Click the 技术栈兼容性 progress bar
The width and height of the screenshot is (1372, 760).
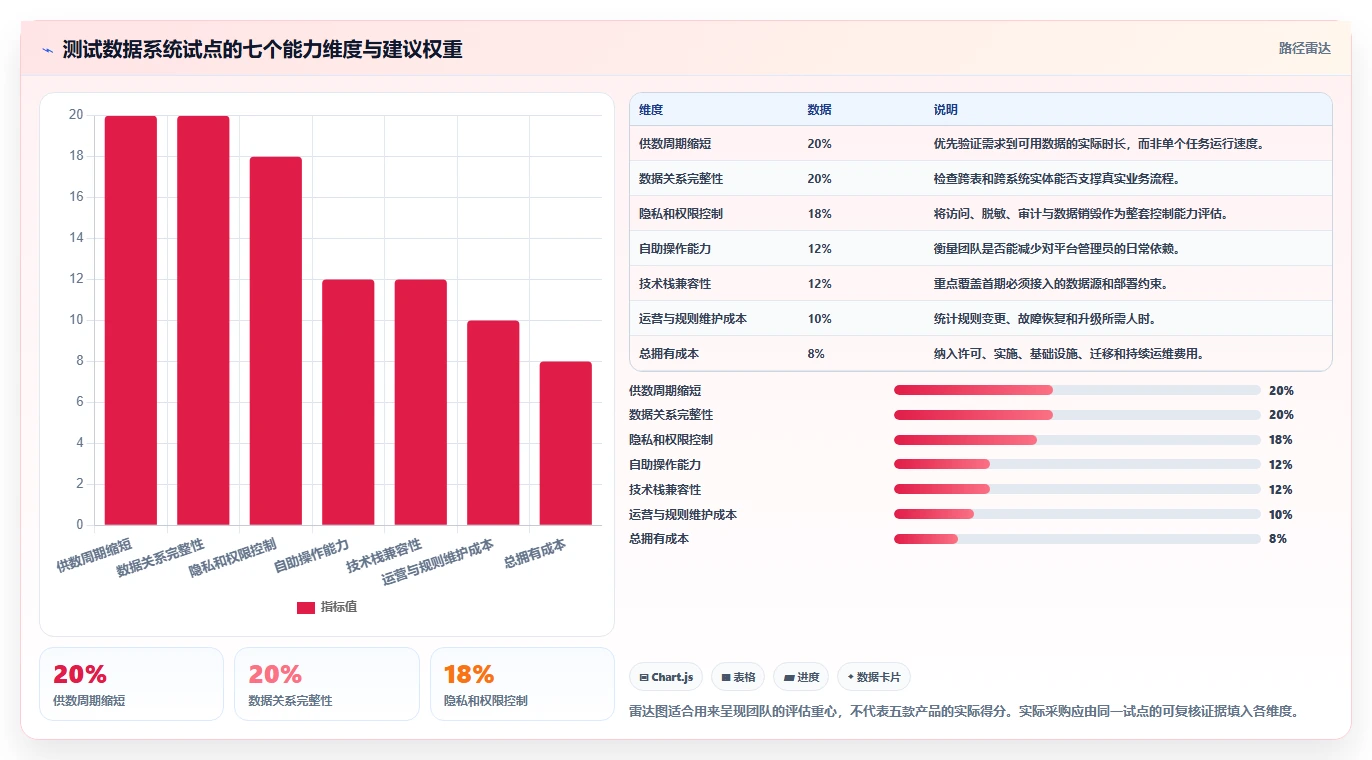[1077, 489]
